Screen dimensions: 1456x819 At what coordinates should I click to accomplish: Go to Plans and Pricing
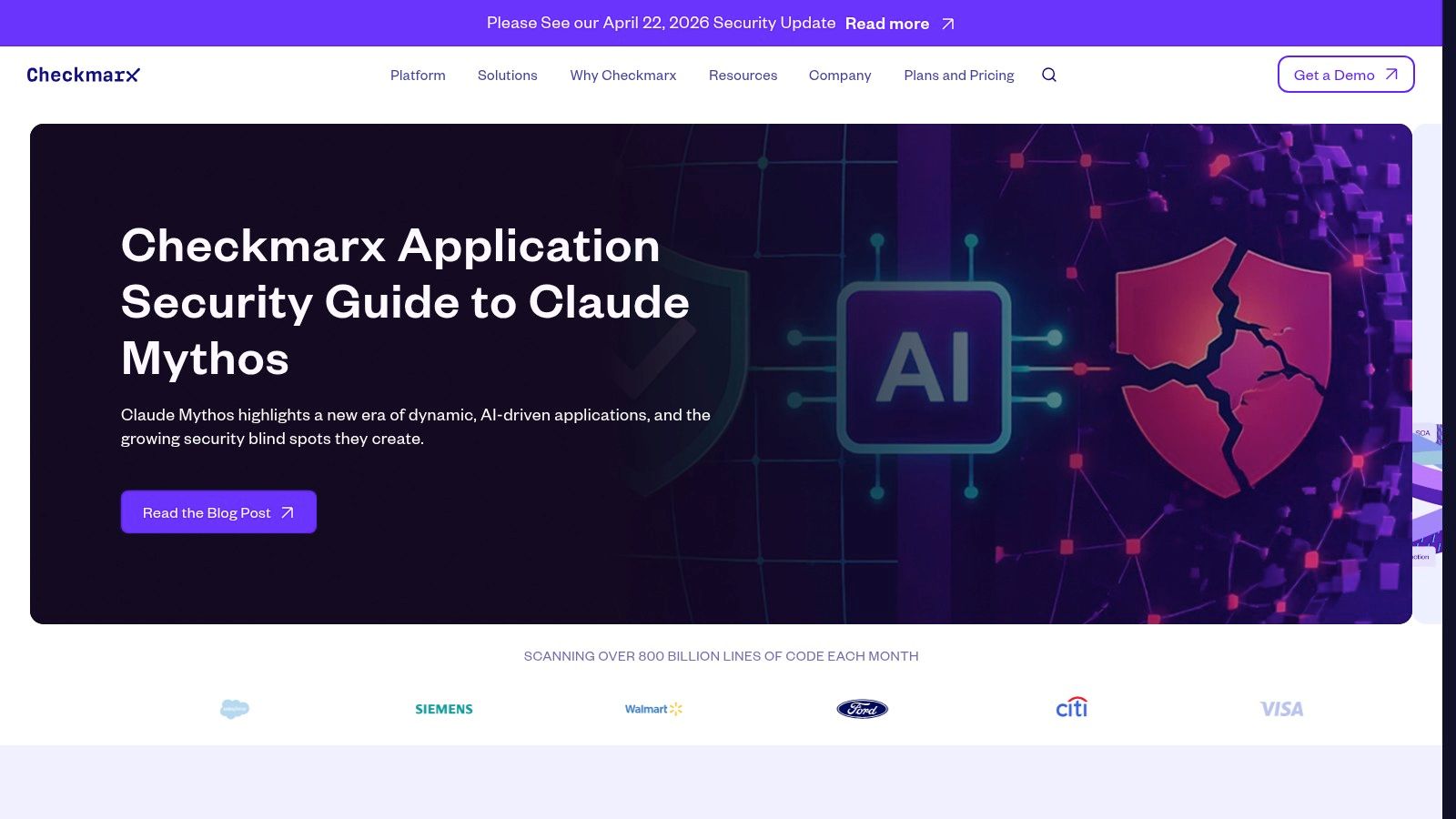(959, 75)
